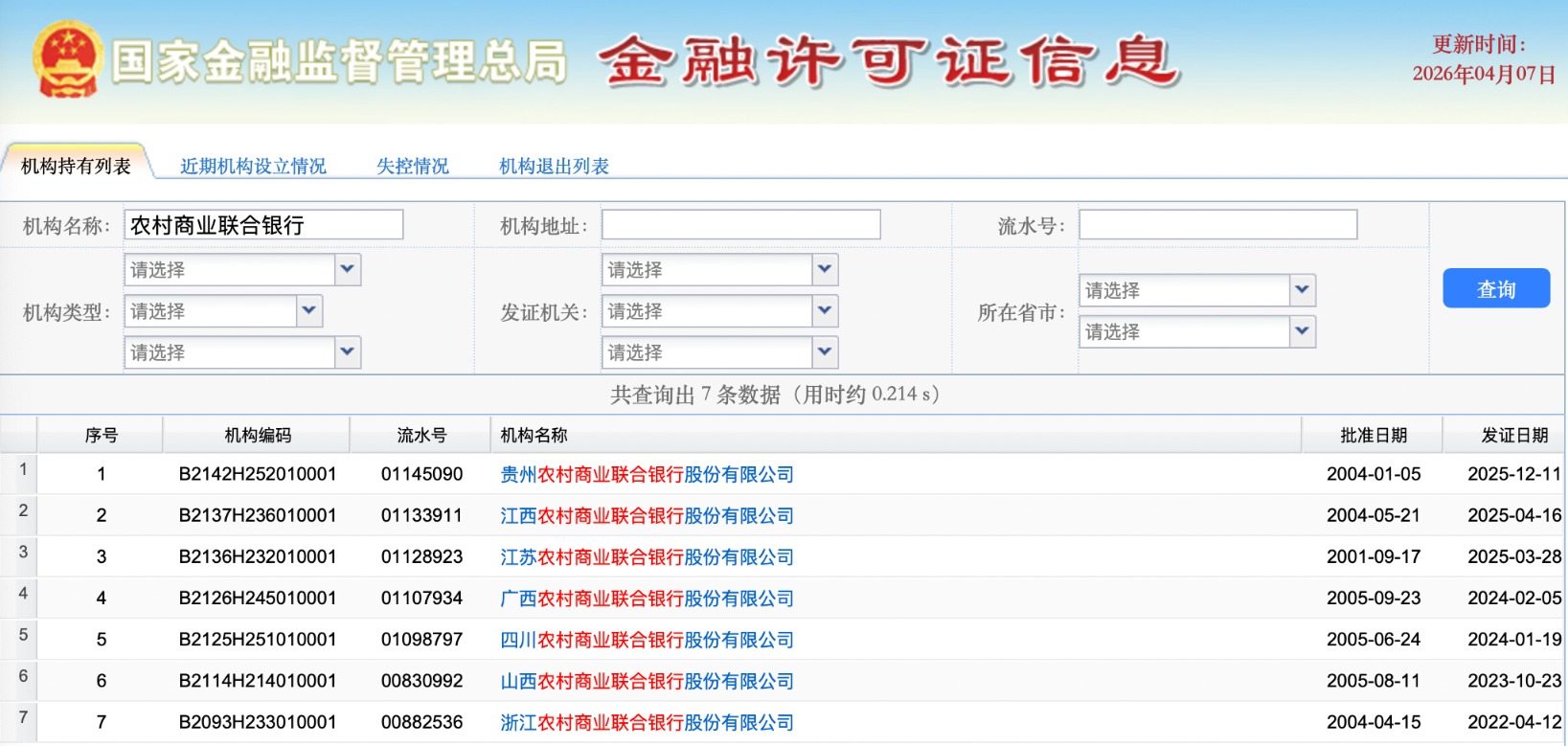Click approval date 2004-04-15
This screenshot has height=746, width=1568.
click(1374, 722)
